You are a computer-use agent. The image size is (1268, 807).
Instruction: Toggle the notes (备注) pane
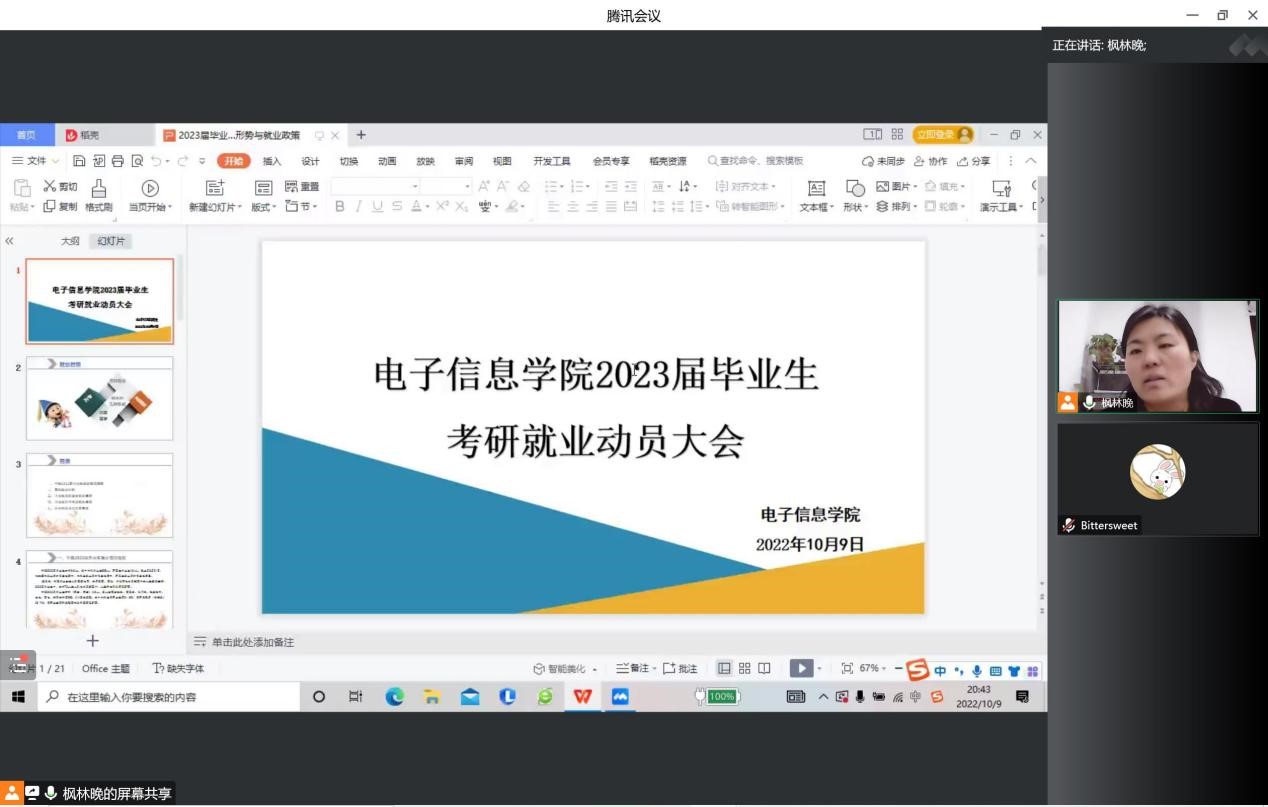click(x=633, y=668)
